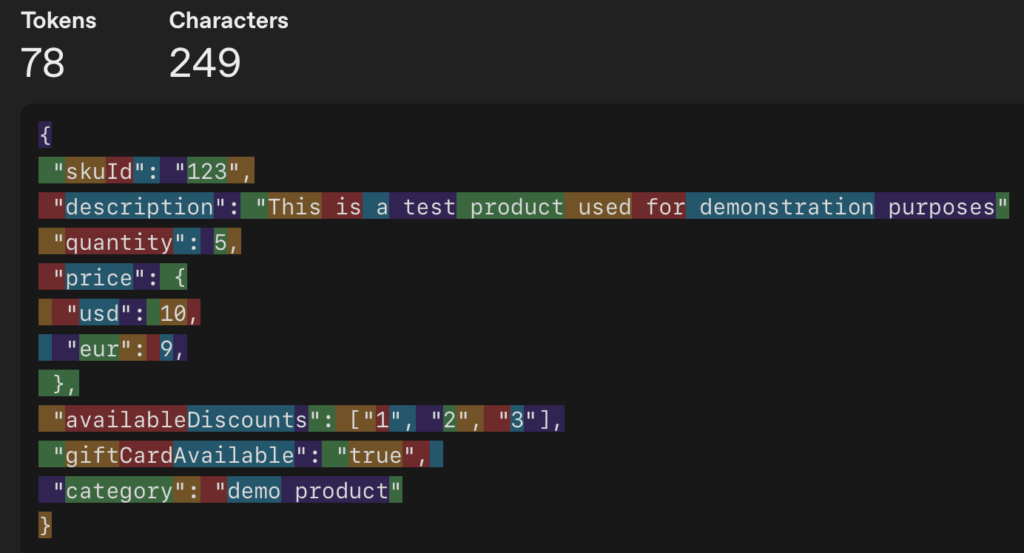Click the "giftCardAvailable" key
The image size is (1024, 553).
pyautogui.click(x=174, y=455)
